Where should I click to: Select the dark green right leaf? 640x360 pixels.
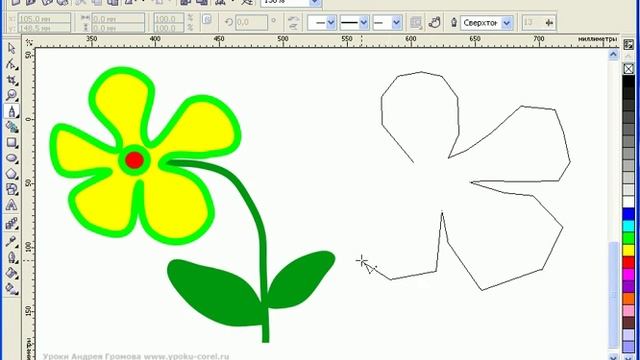(302, 280)
